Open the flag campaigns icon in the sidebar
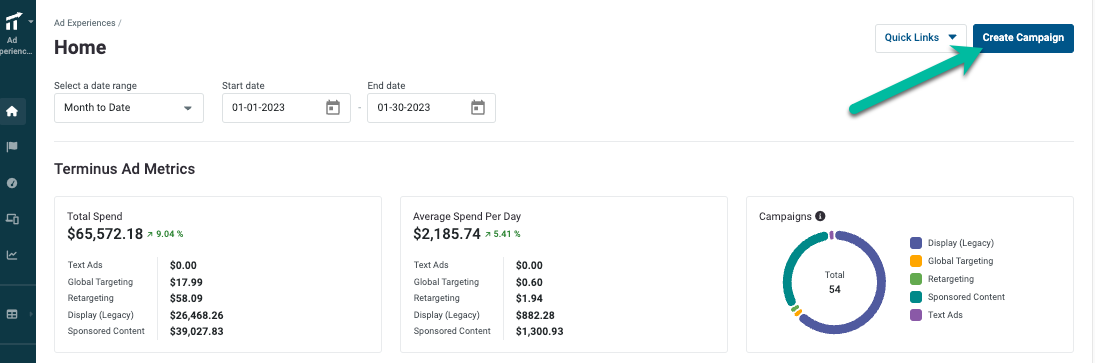1095x363 pixels. pos(12,147)
